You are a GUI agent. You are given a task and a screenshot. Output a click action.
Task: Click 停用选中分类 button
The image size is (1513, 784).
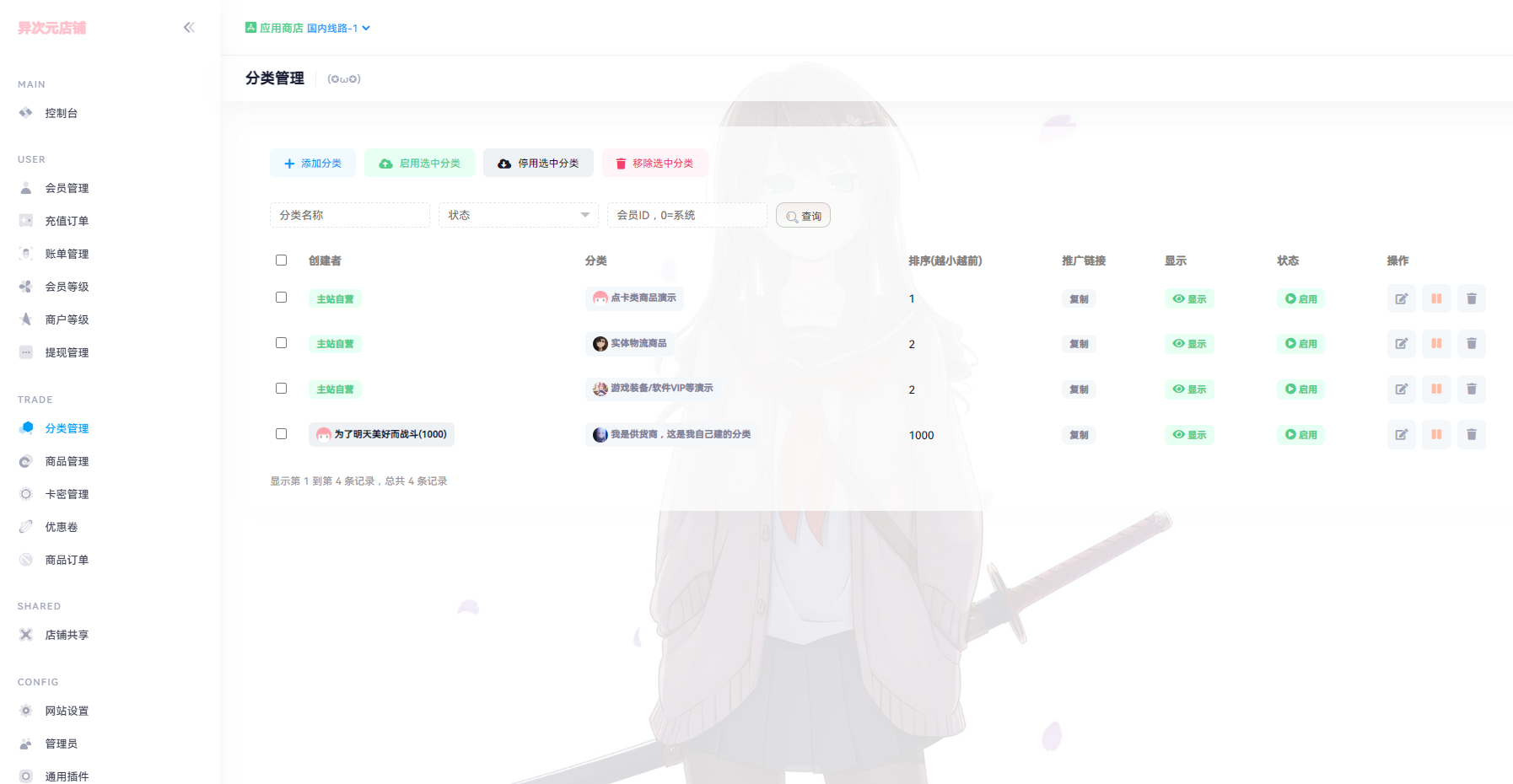pos(538,163)
